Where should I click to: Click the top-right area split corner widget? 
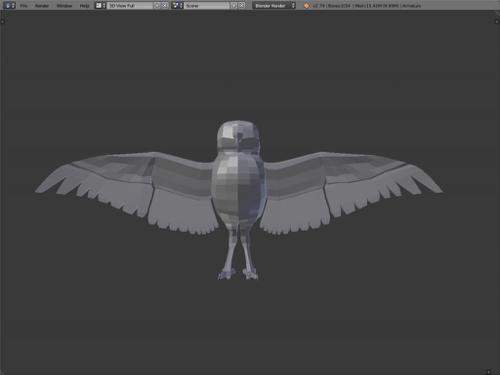tap(497, 22)
